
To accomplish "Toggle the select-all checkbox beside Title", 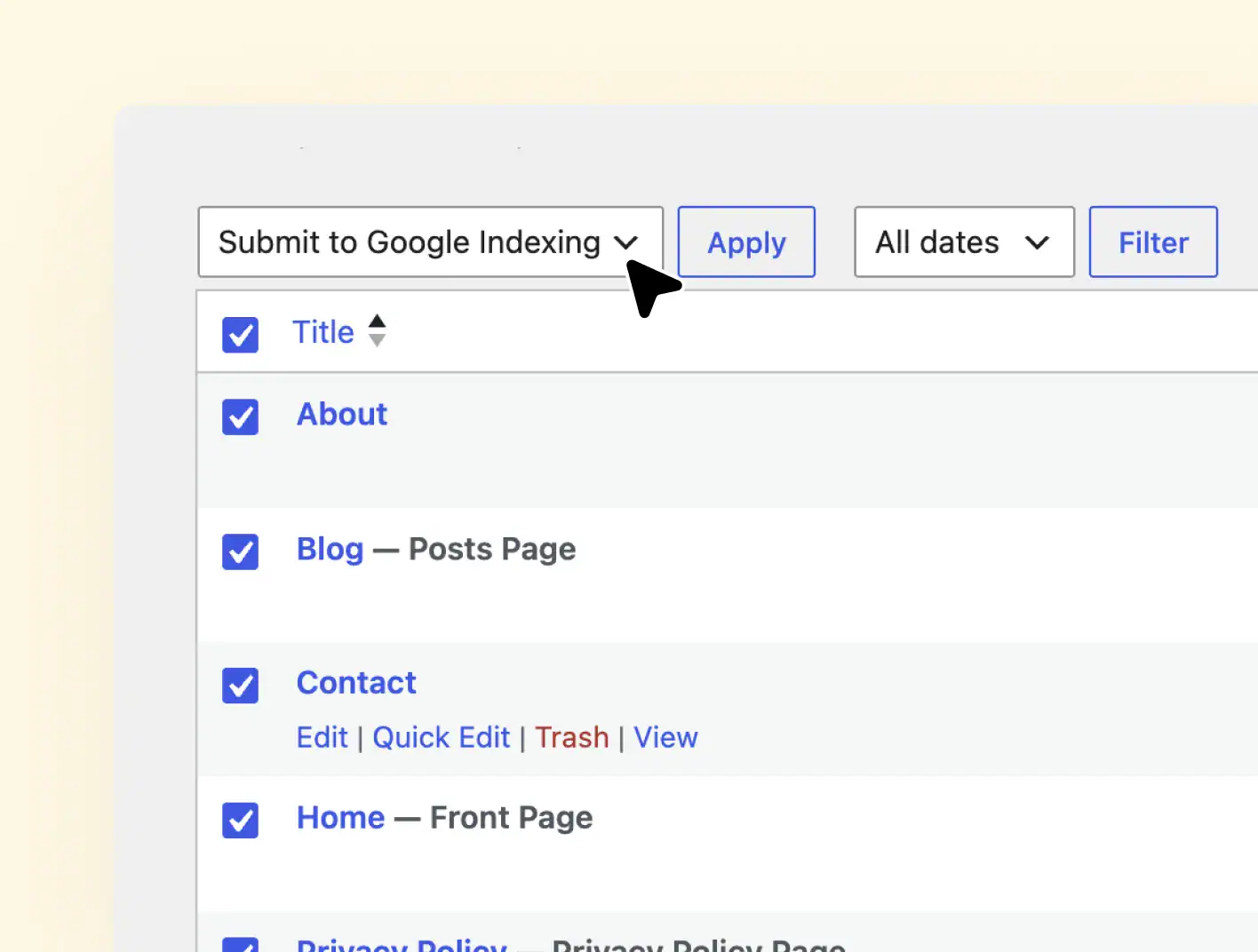I will click(240, 335).
